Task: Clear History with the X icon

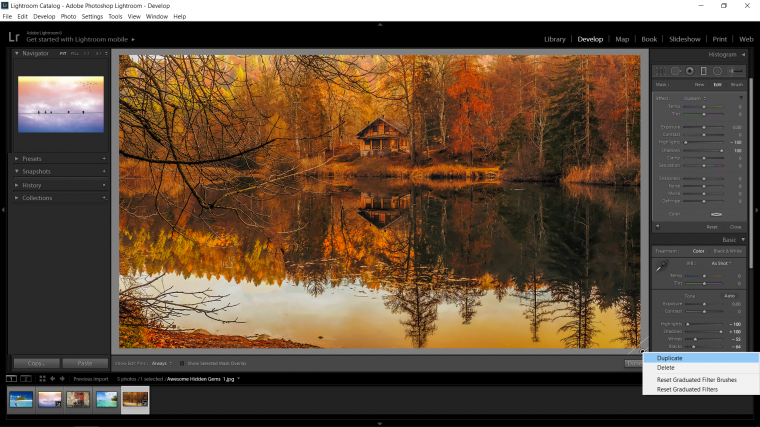Action: tap(104, 185)
